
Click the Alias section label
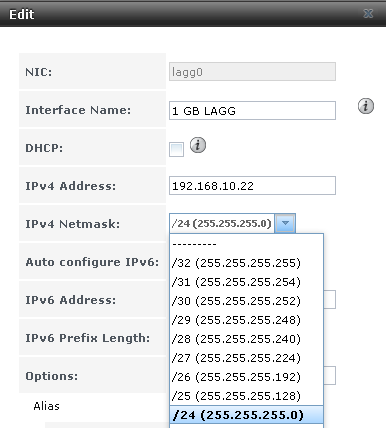46,406
